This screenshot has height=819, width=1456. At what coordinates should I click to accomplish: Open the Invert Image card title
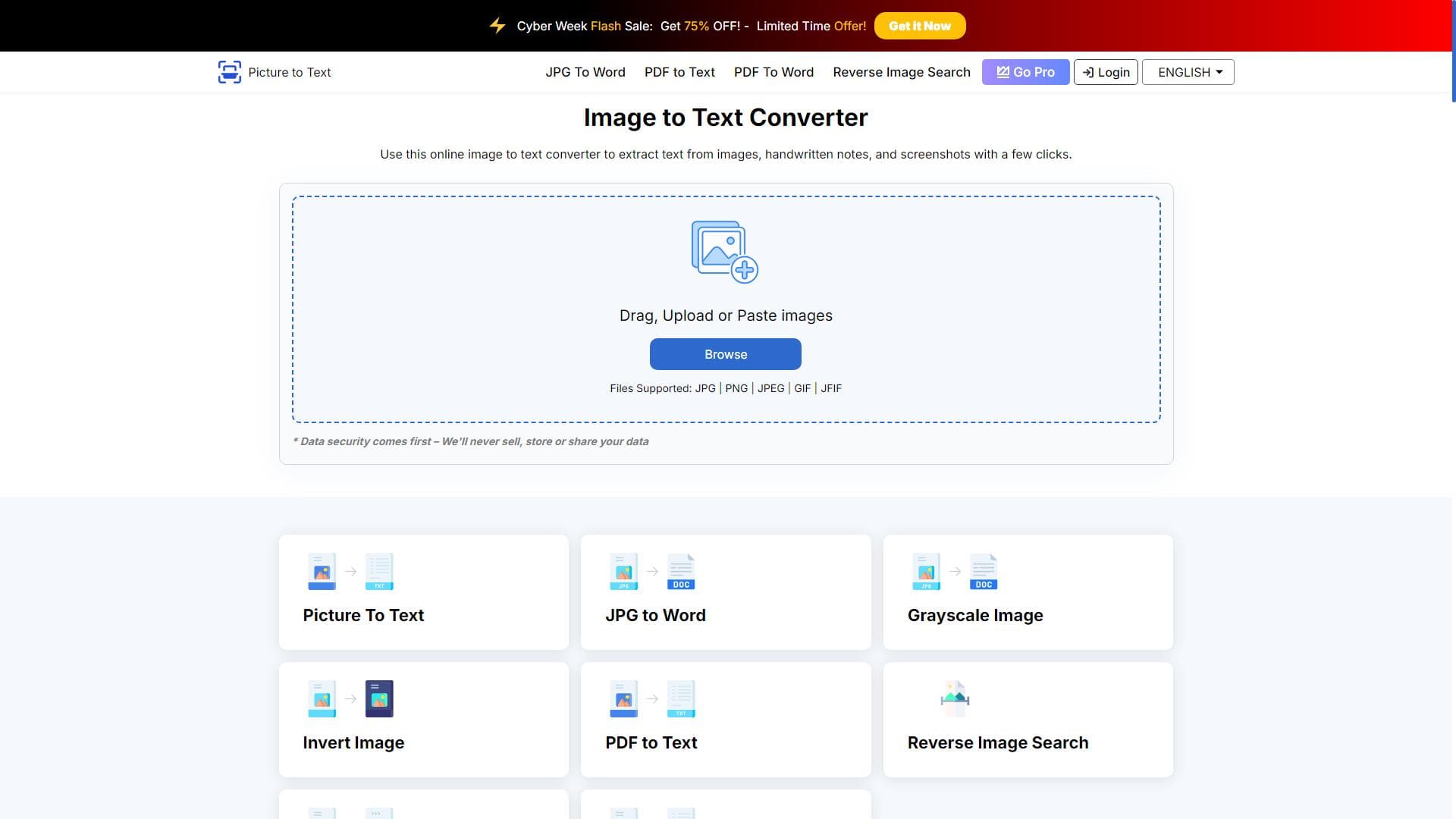[x=353, y=742]
